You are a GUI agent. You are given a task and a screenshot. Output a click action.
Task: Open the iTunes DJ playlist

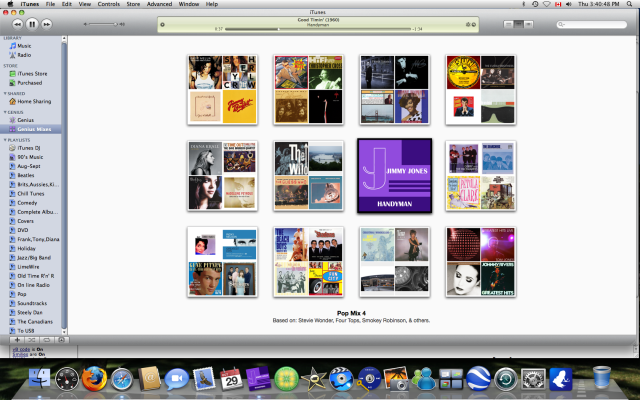[x=29, y=148]
